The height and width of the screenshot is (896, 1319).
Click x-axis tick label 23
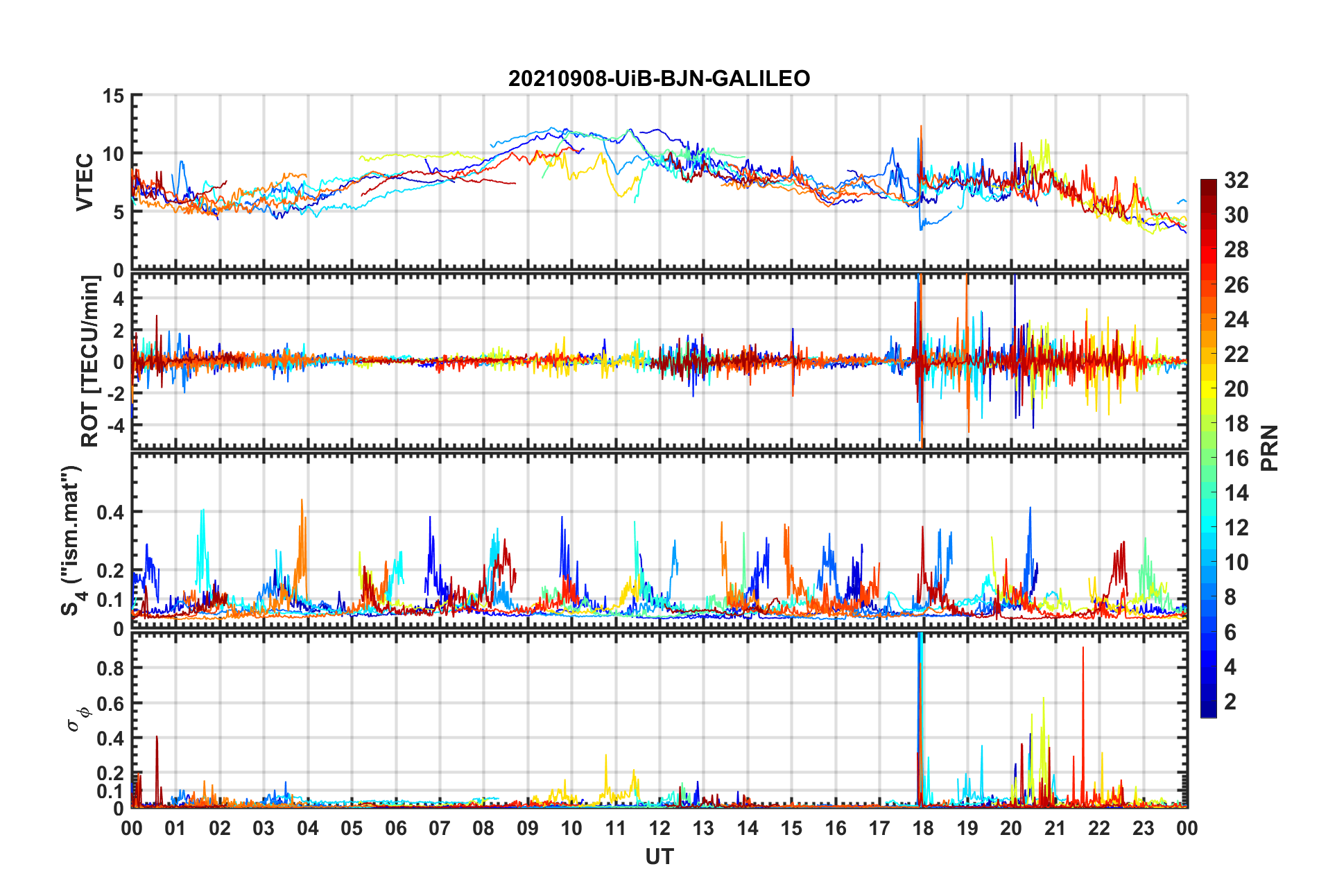click(1143, 828)
